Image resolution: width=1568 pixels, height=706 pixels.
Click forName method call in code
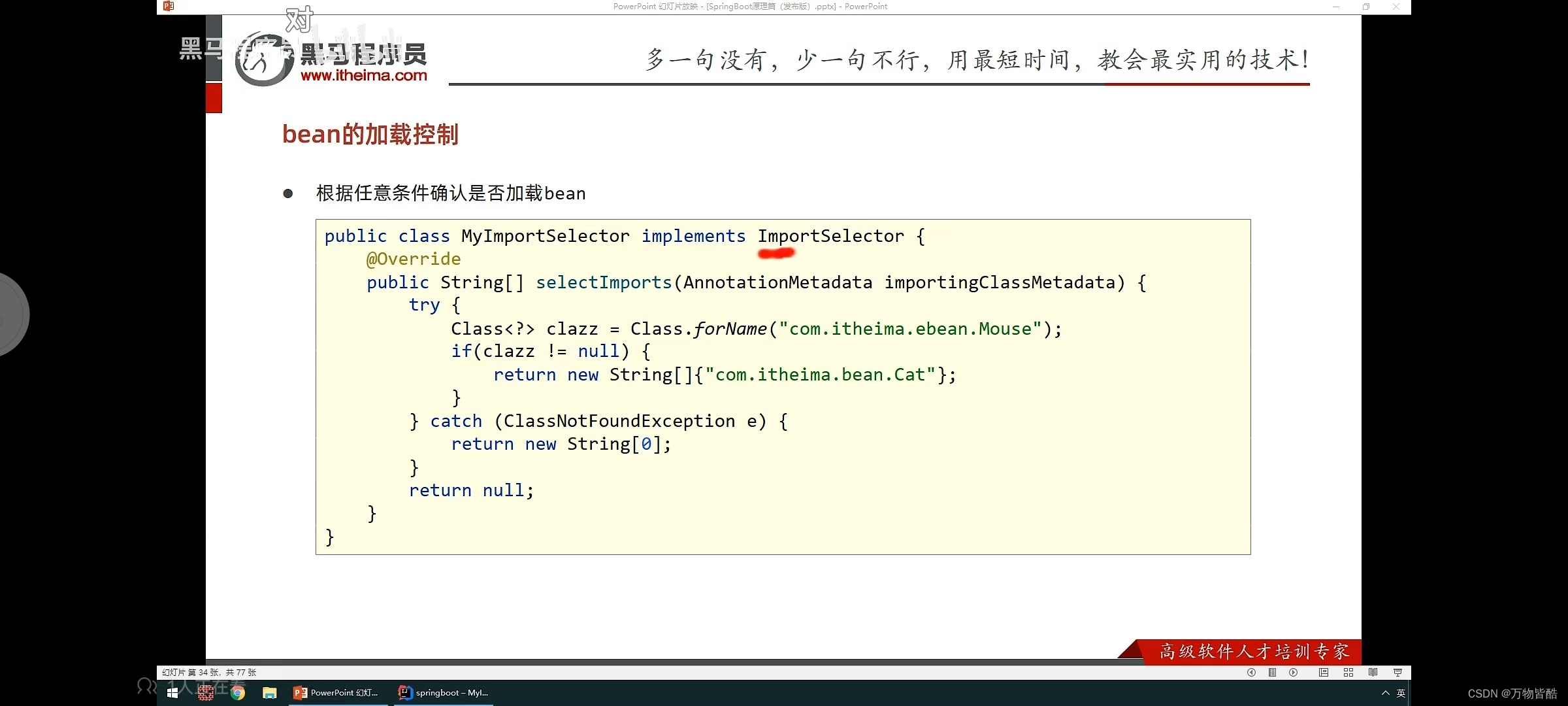pyautogui.click(x=730, y=329)
